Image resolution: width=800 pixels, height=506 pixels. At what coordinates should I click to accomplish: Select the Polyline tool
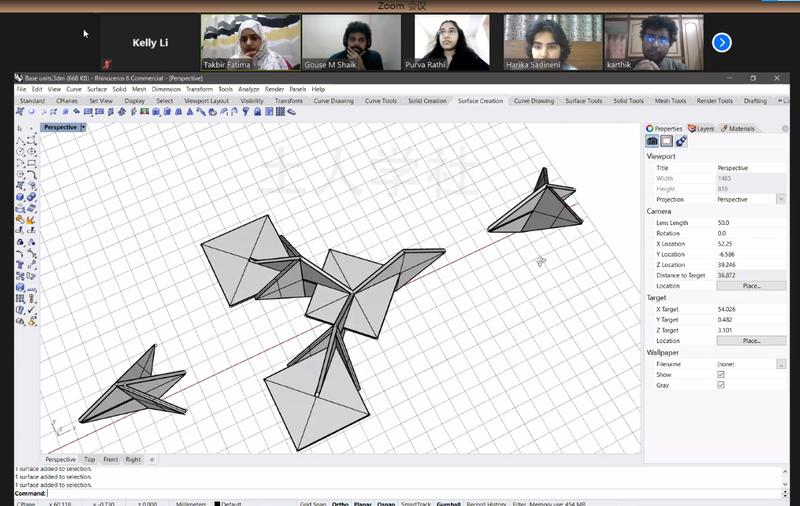(20, 140)
